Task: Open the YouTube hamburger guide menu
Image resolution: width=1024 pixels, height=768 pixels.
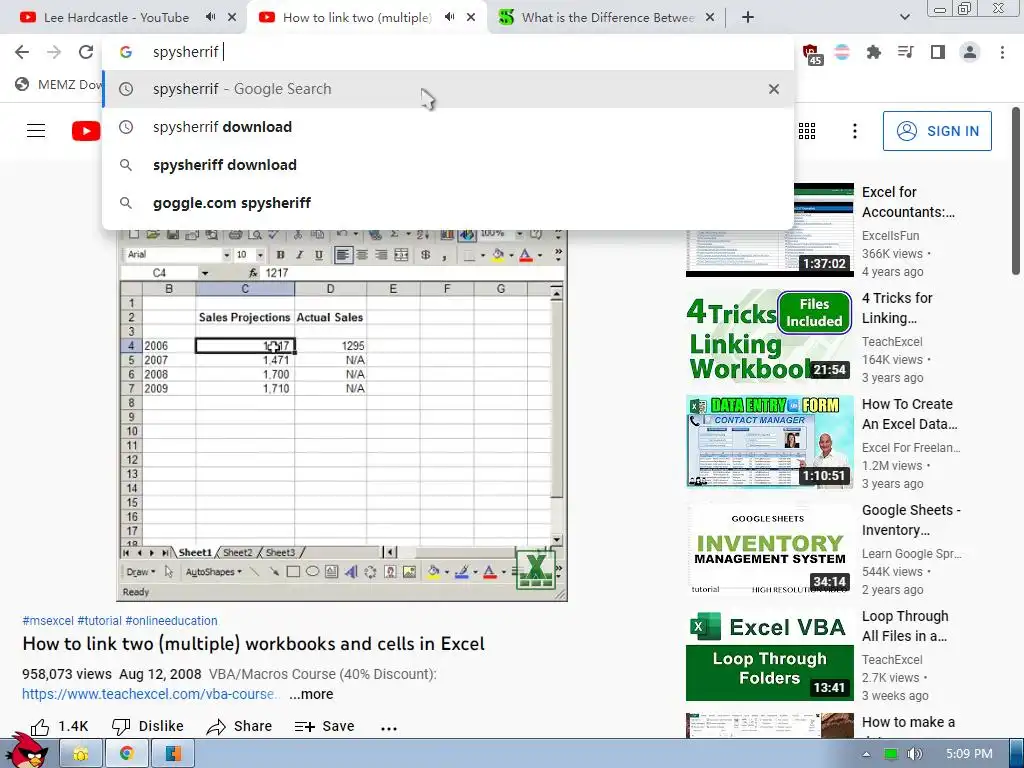Action: (36, 131)
